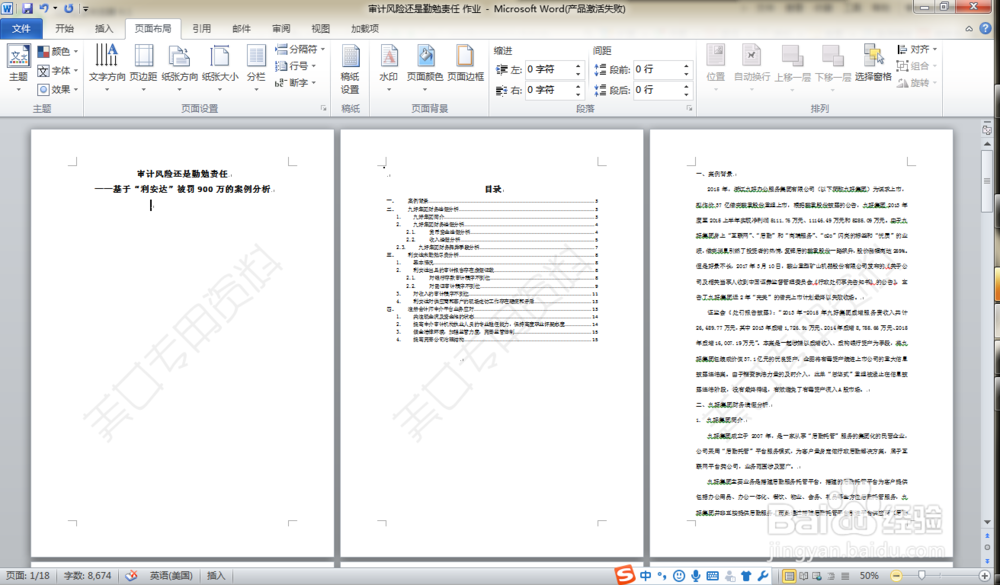Open the 文件 File tab

[21, 29]
